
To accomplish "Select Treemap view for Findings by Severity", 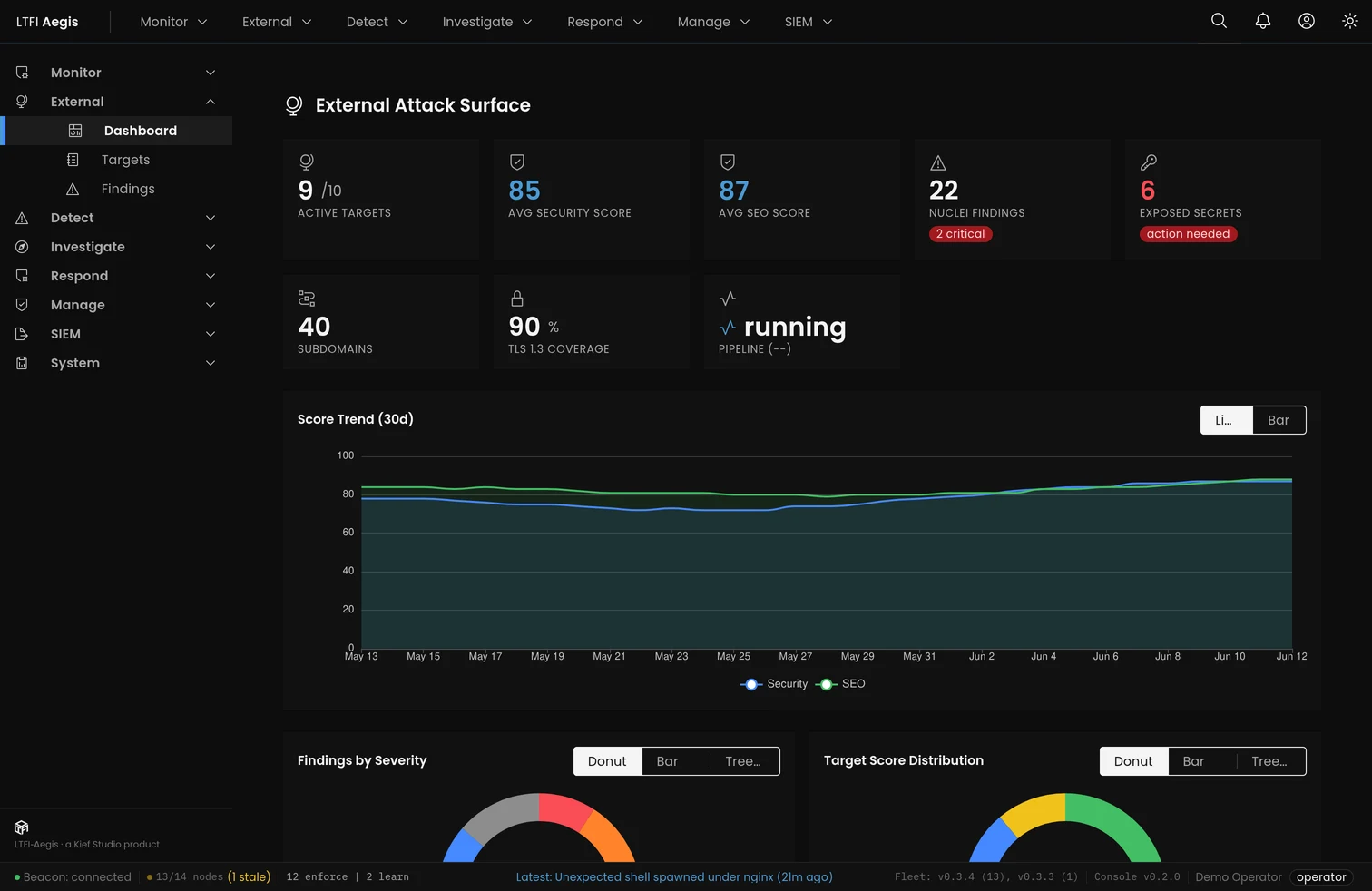I will coord(743,761).
